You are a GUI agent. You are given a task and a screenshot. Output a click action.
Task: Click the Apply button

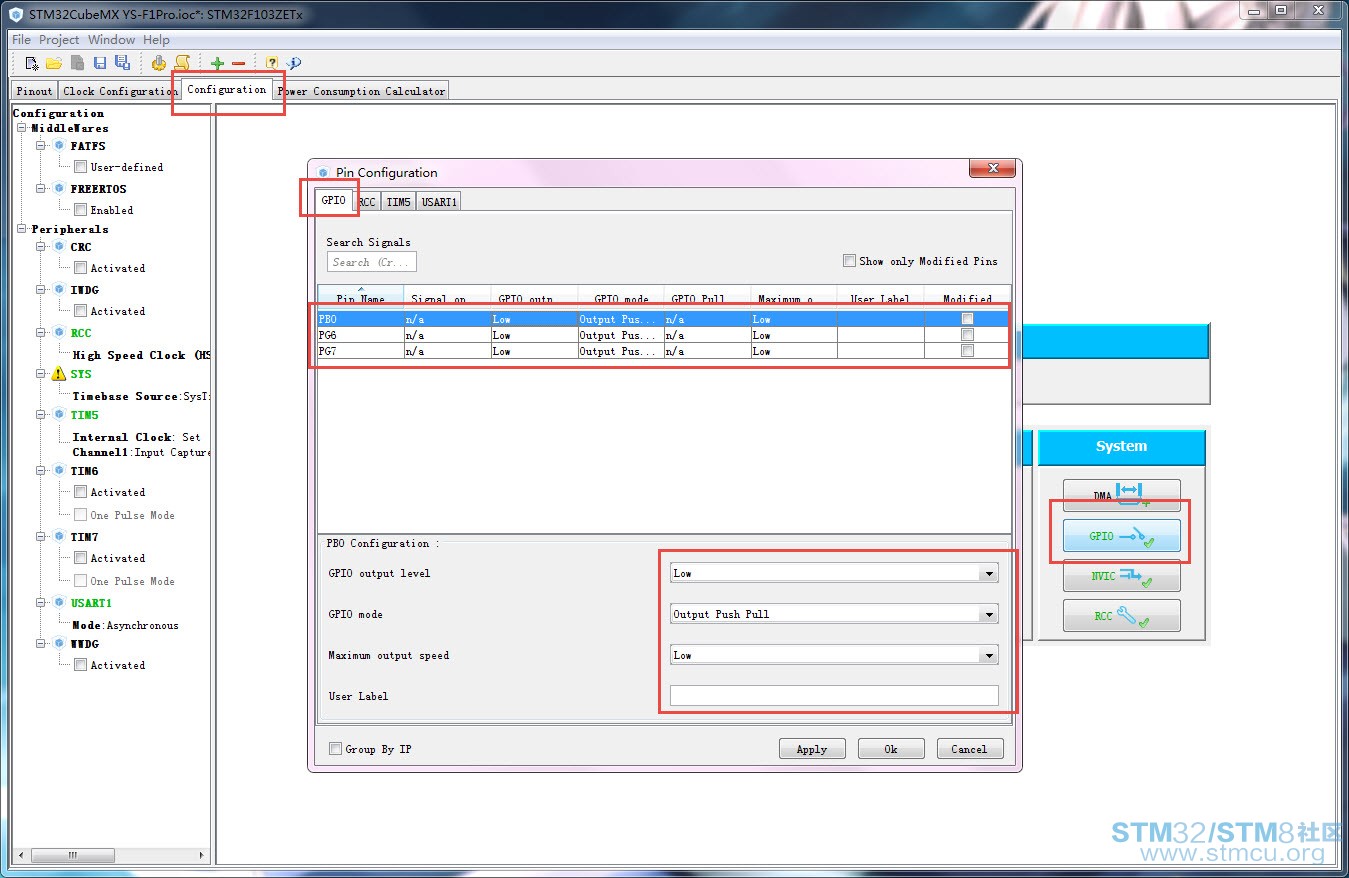[812, 749]
